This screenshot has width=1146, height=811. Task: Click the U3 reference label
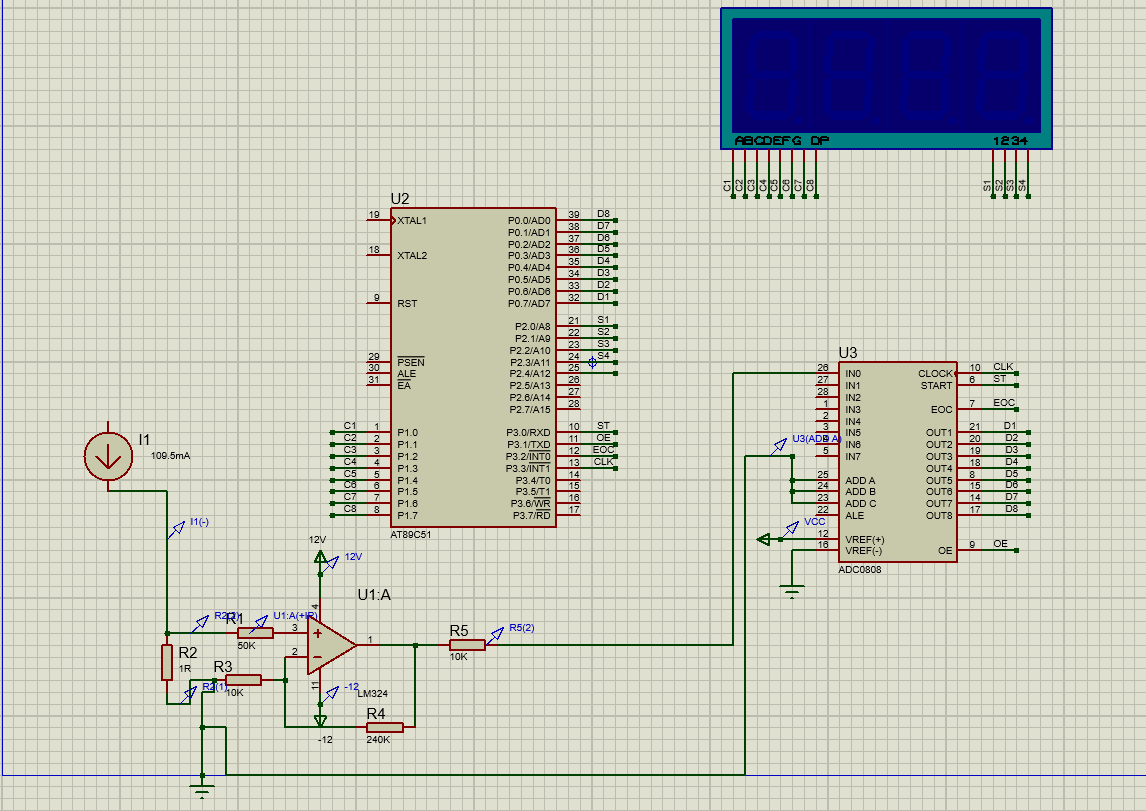(848, 353)
